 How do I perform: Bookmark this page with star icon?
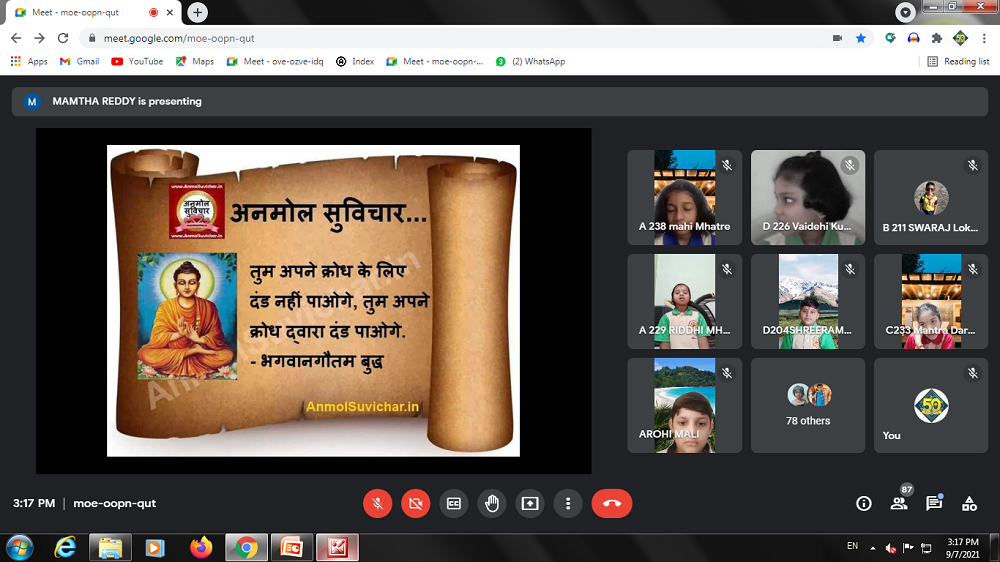861,38
